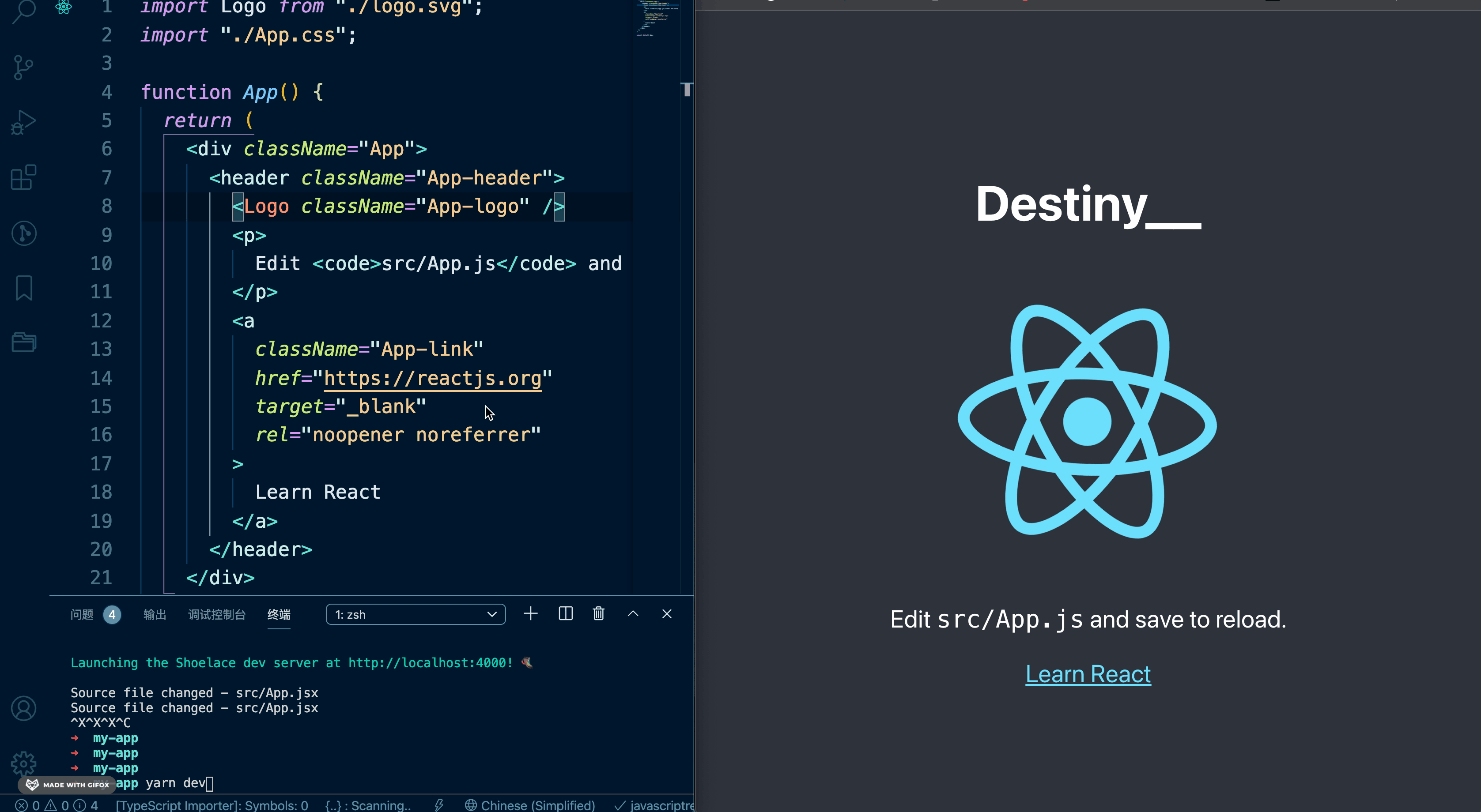
Task: Open the https://reactjs.org link in code
Action: [433, 378]
